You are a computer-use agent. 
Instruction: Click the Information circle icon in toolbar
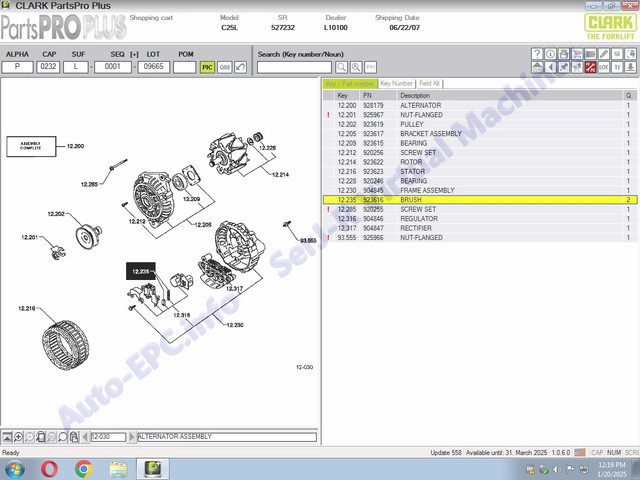pos(550,54)
